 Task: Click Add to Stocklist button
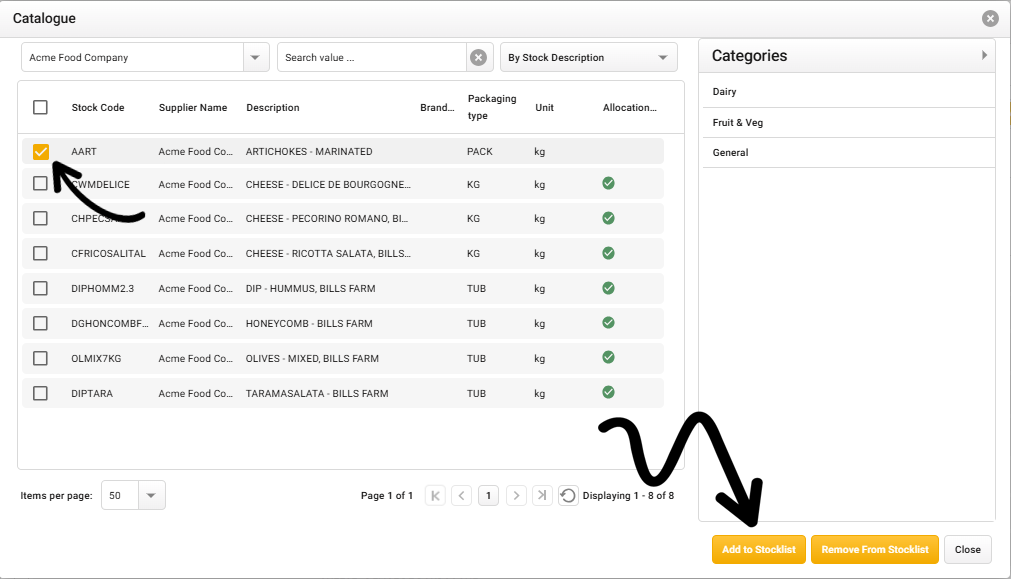758,550
